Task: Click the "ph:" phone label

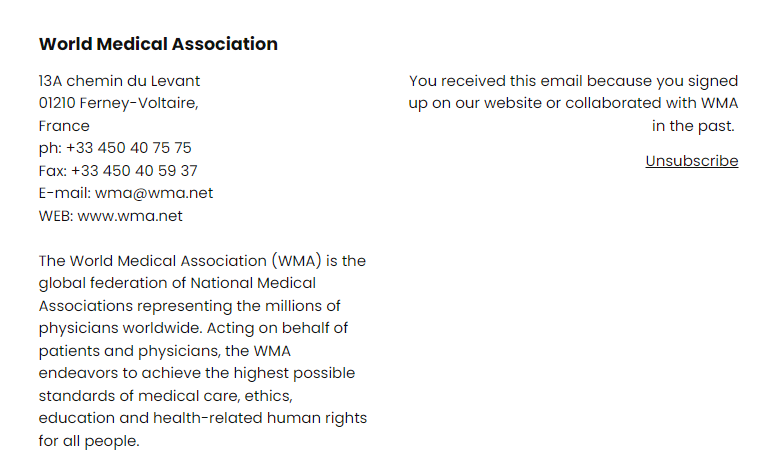Action: (50, 148)
